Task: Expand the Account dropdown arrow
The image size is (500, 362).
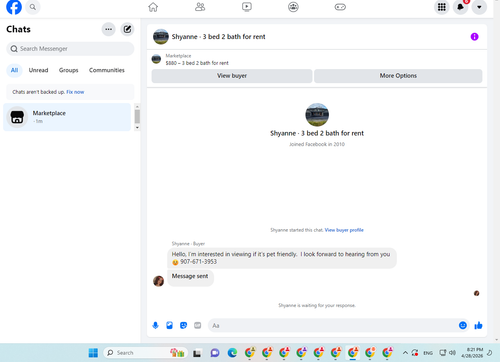Action: (479, 7)
